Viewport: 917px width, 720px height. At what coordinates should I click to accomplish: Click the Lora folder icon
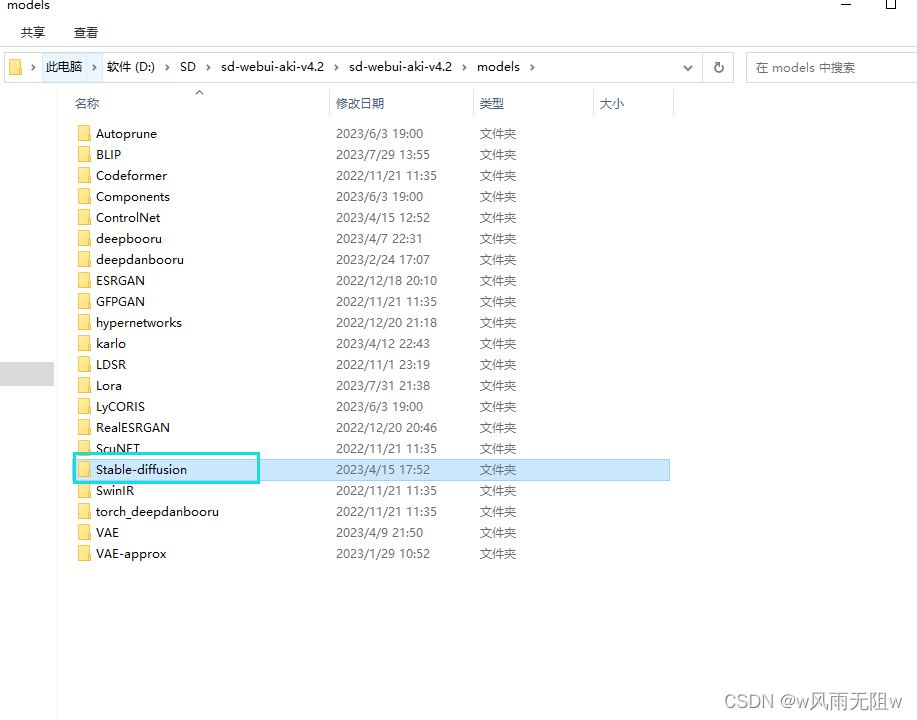click(x=84, y=386)
